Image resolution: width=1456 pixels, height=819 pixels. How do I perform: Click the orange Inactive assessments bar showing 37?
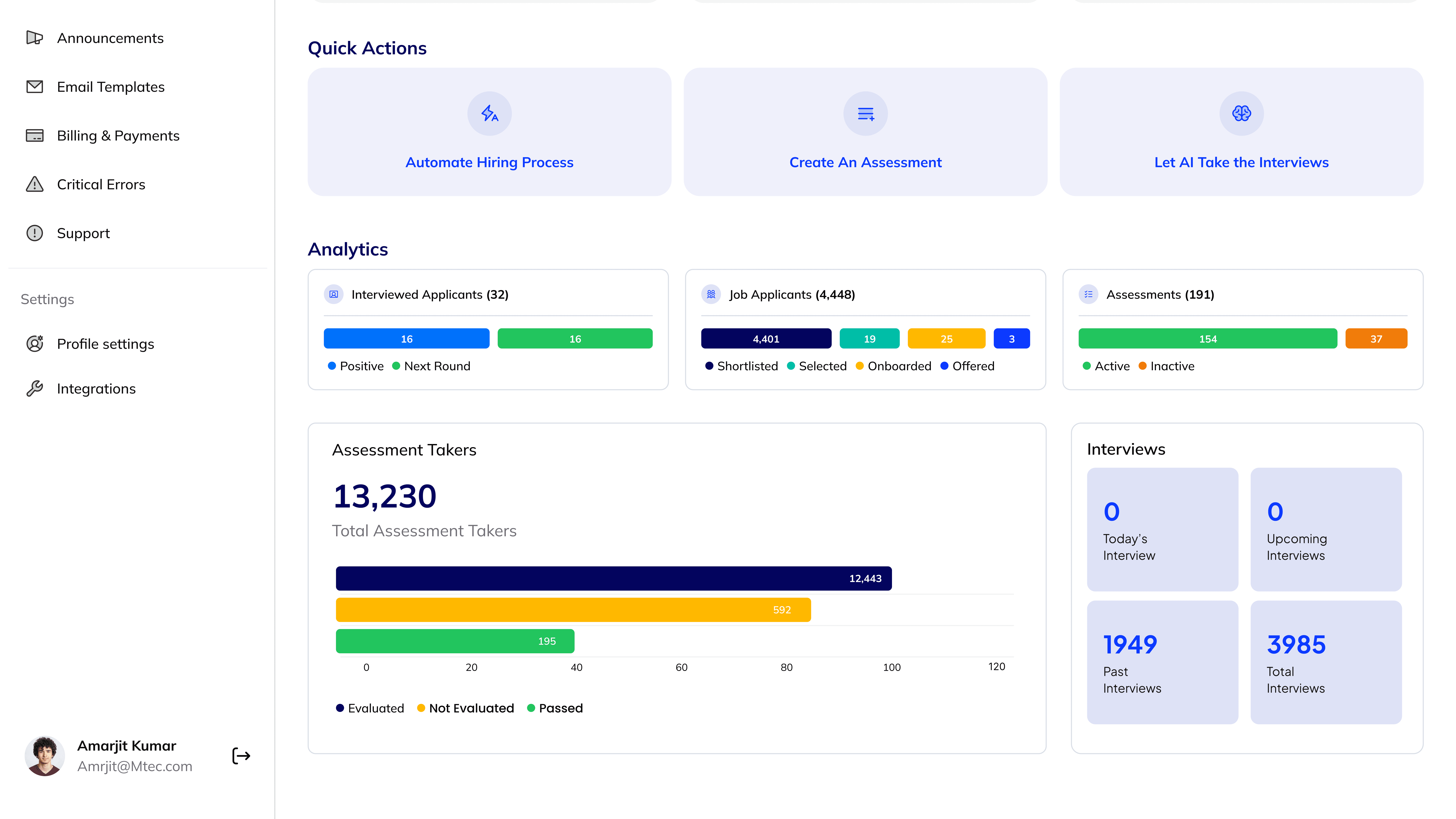coord(1376,339)
